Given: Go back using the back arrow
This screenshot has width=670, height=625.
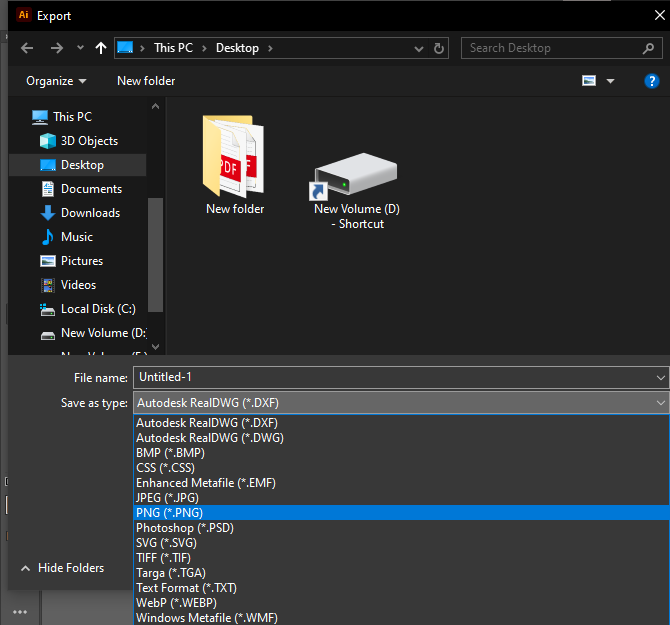Looking at the screenshot, I should pyautogui.click(x=27, y=48).
